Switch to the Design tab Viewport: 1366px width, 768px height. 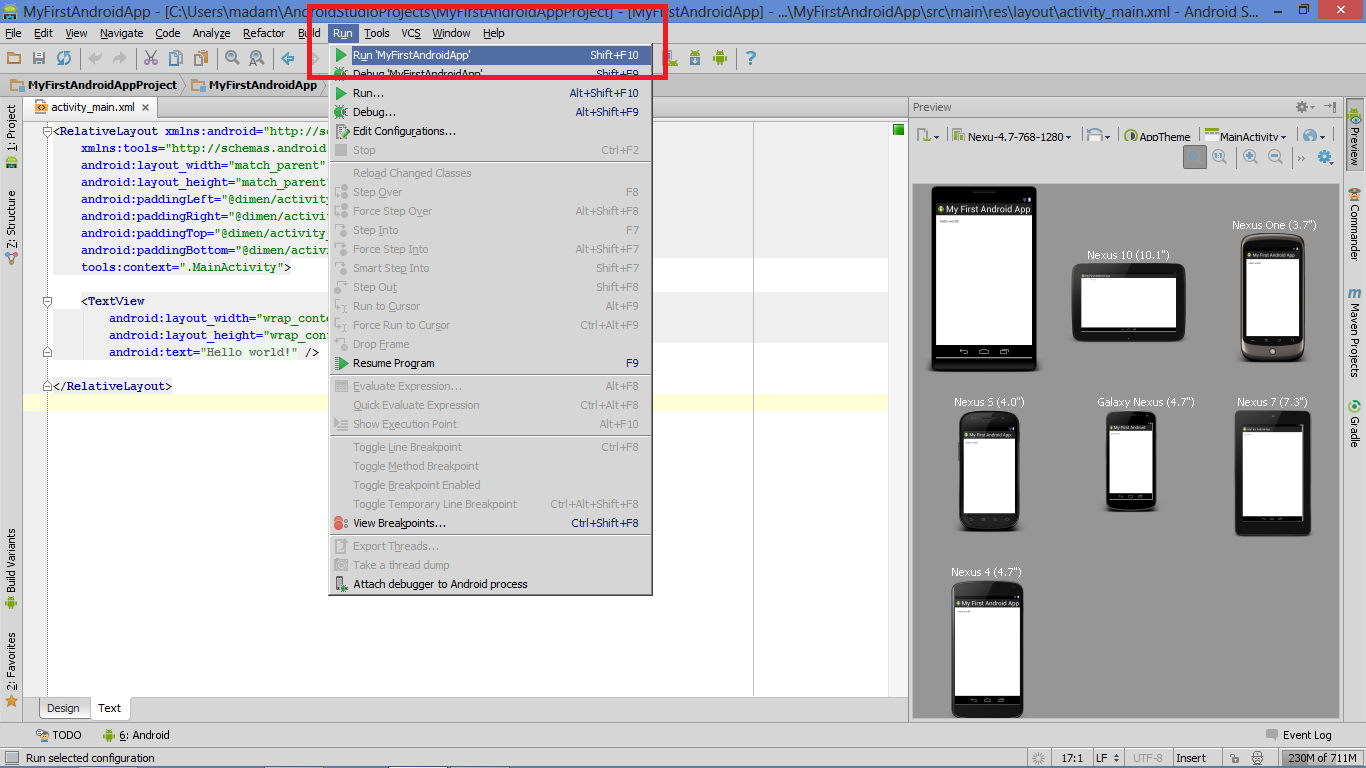point(63,708)
